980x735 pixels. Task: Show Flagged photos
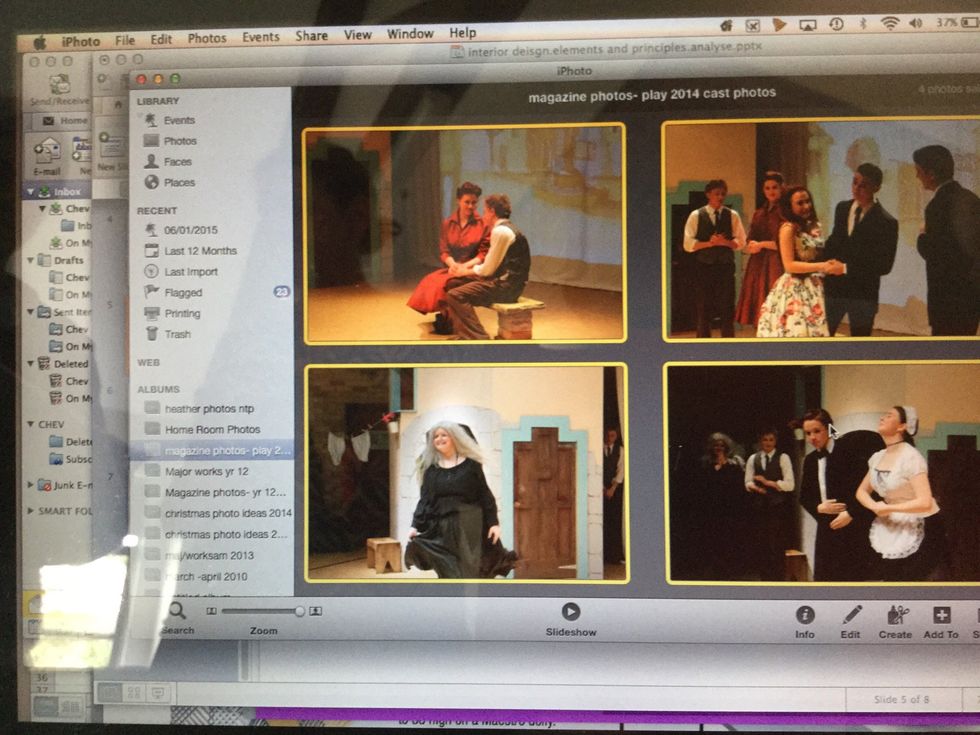(182, 293)
